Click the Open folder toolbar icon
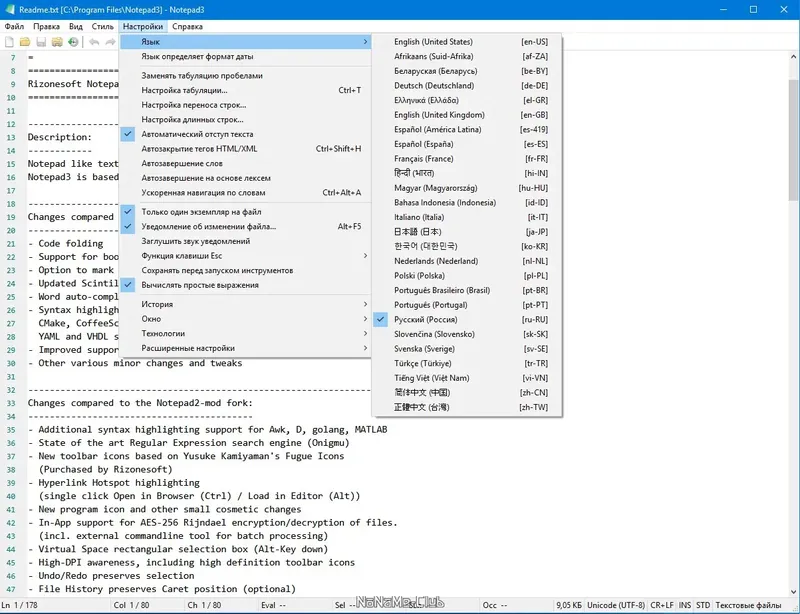This screenshot has width=800, height=614. tap(24, 42)
